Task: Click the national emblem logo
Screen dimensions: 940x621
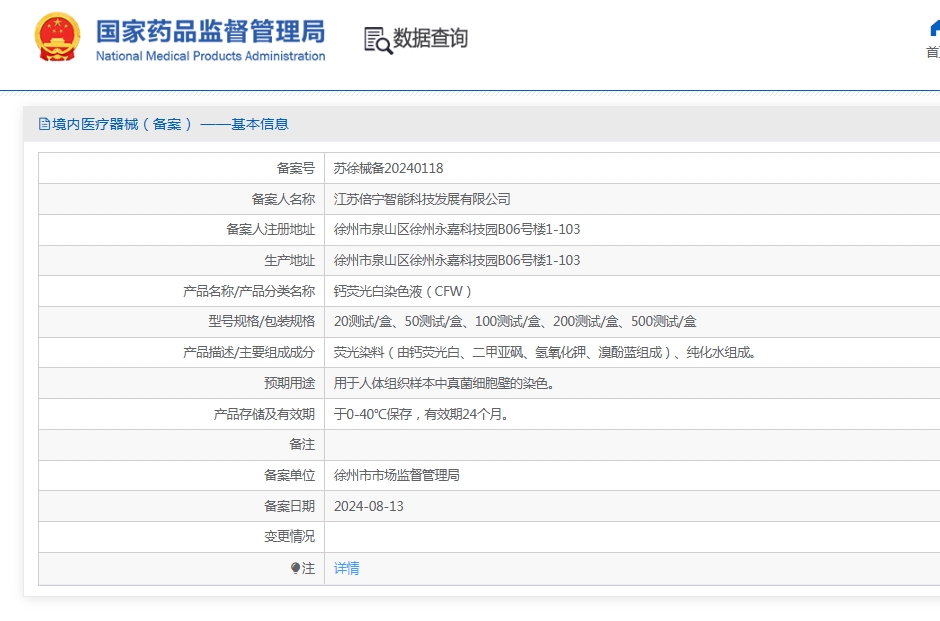Action: click(x=57, y=37)
